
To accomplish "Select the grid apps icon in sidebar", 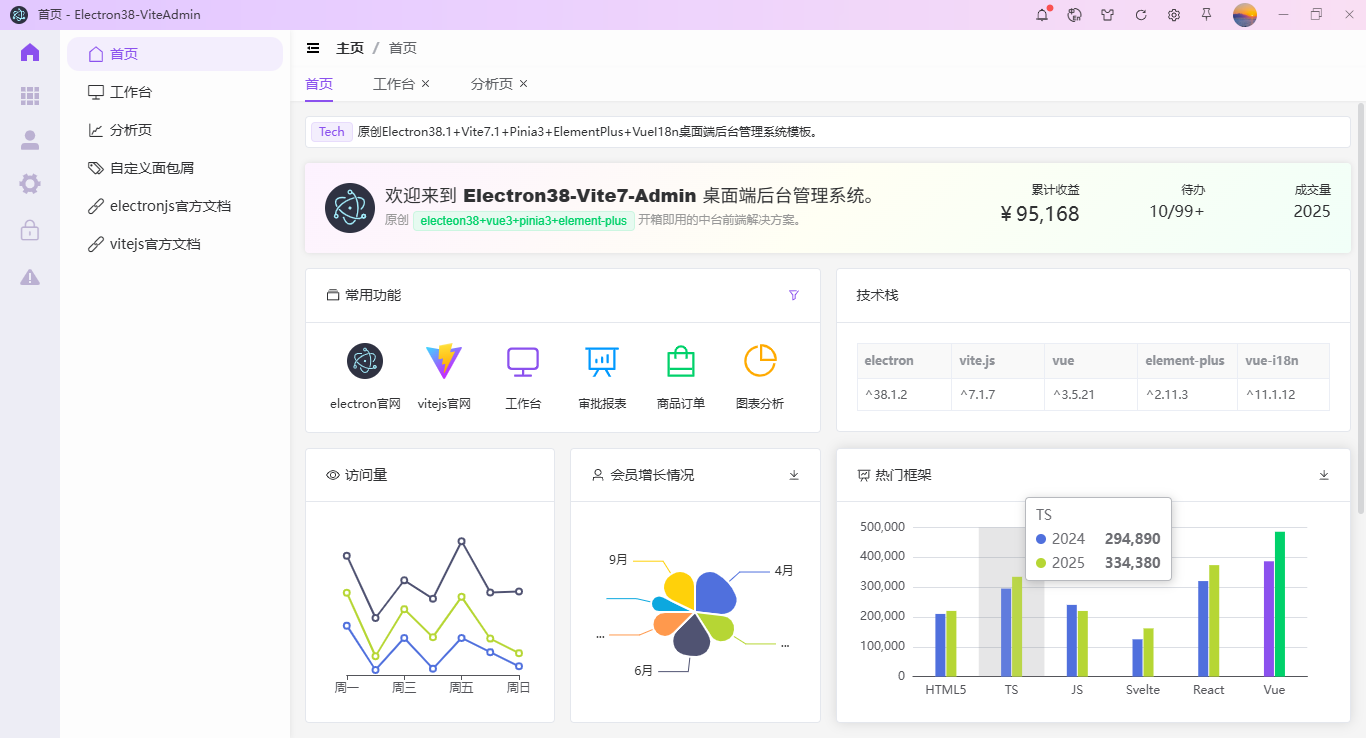I will point(30,96).
